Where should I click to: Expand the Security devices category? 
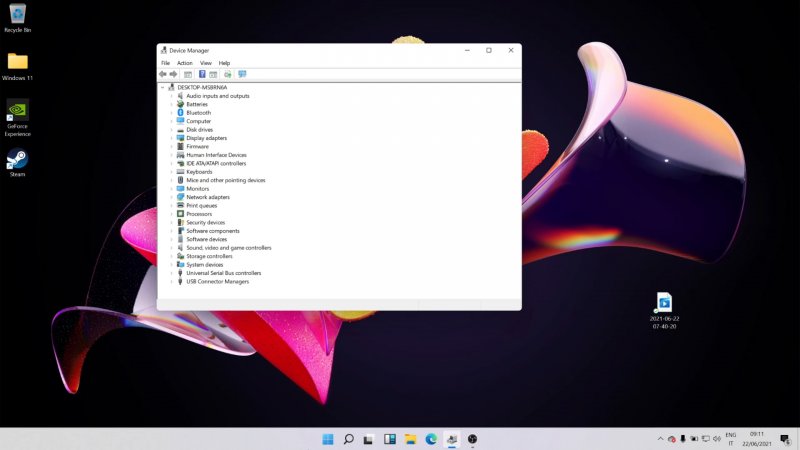coord(171,222)
